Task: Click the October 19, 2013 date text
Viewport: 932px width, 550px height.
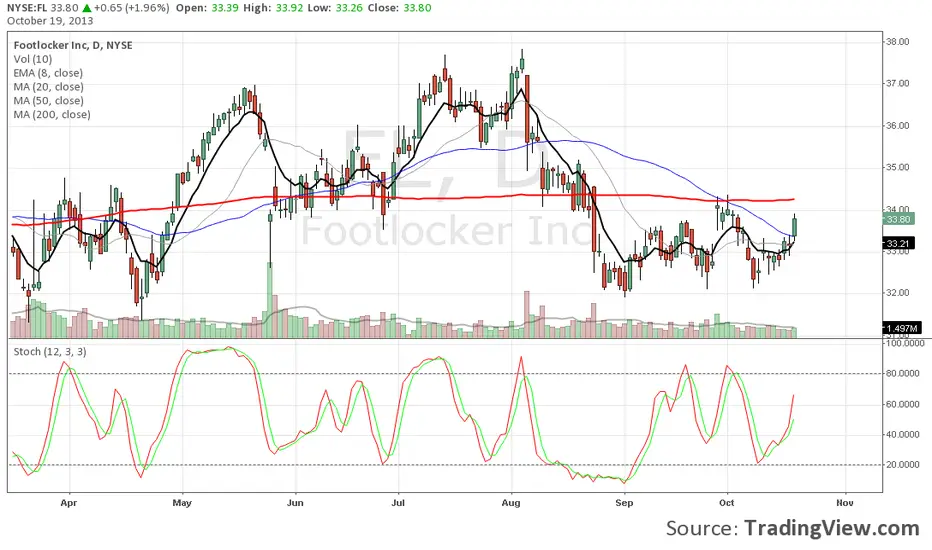Action: (x=50, y=21)
